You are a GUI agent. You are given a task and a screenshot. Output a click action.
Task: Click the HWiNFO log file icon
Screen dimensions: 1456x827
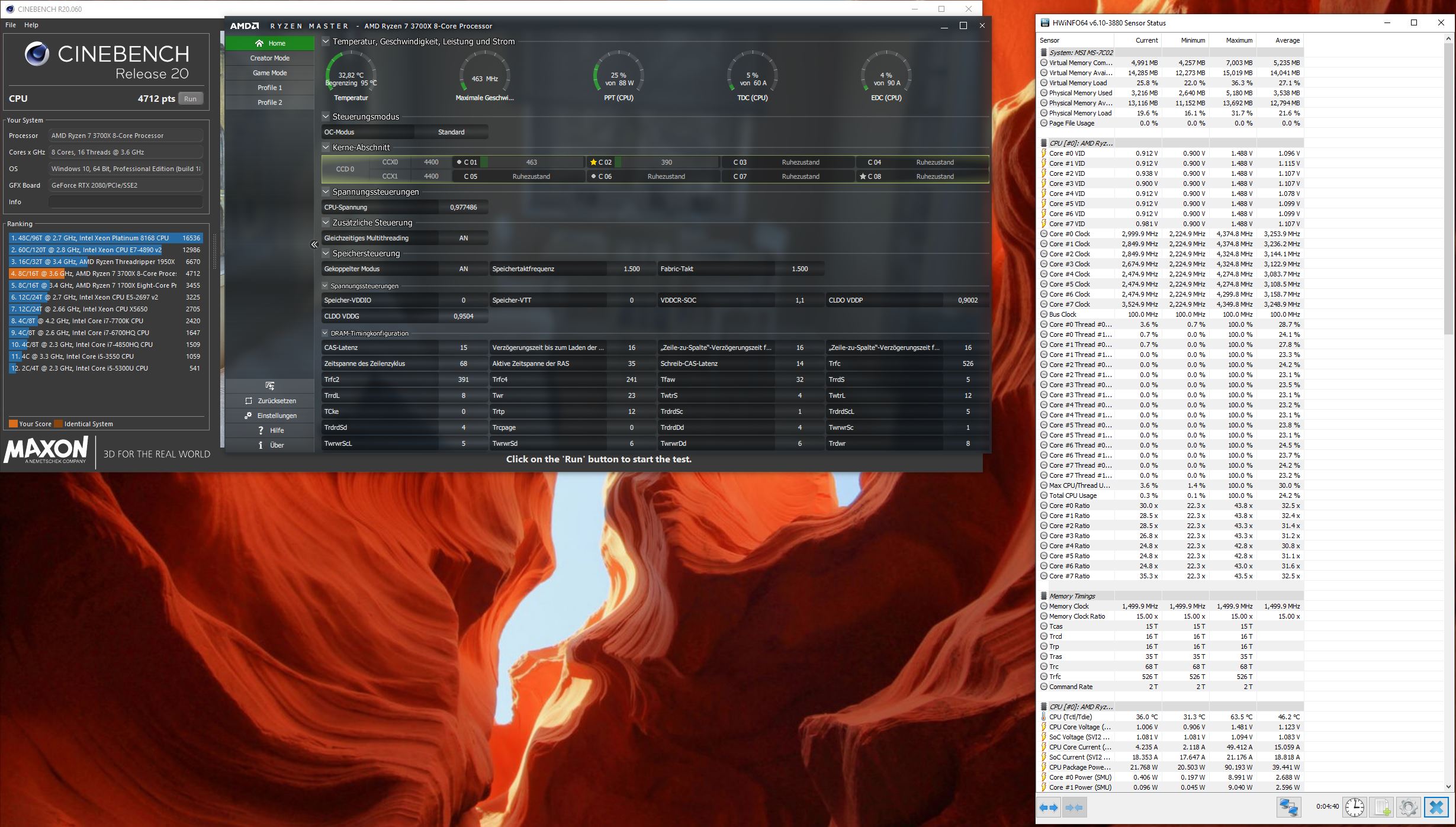pos(1382,807)
